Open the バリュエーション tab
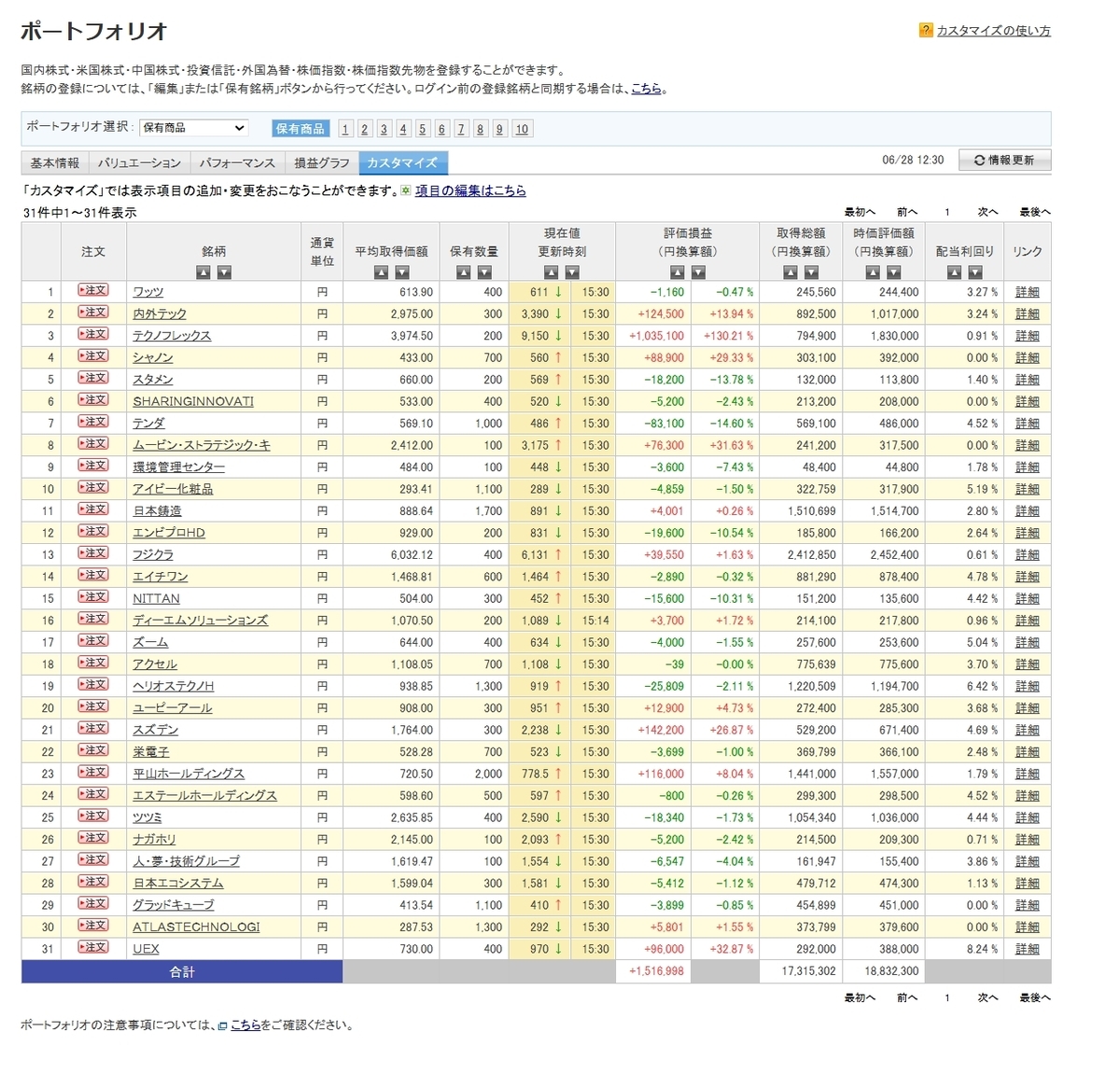1120x1088 pixels. click(140, 162)
